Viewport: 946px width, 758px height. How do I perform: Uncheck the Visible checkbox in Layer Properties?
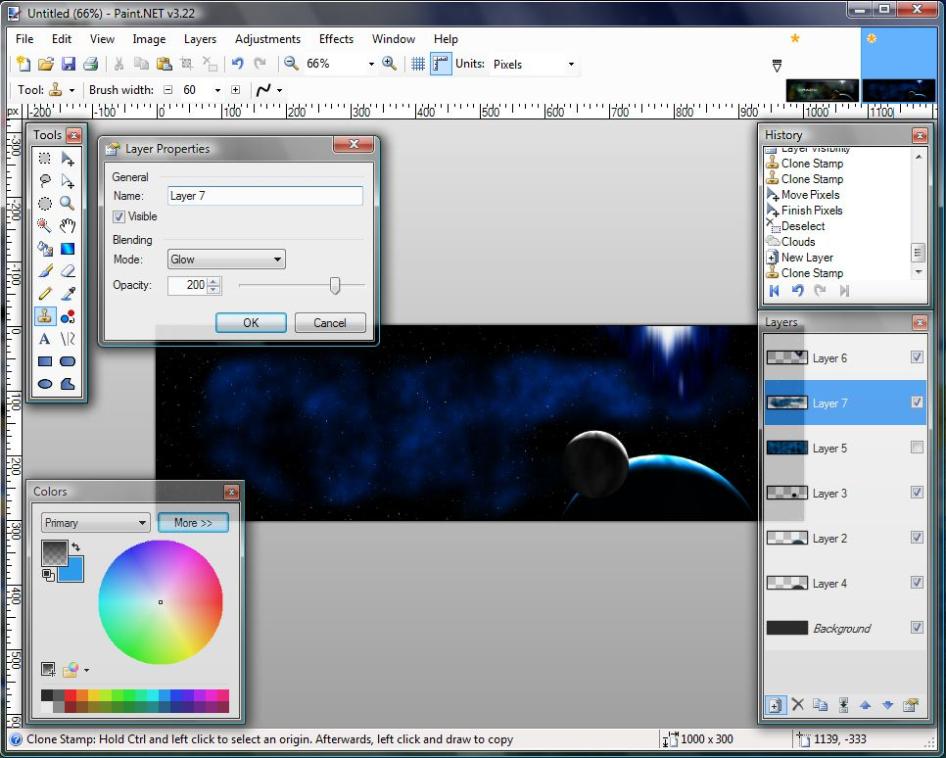[x=119, y=217]
